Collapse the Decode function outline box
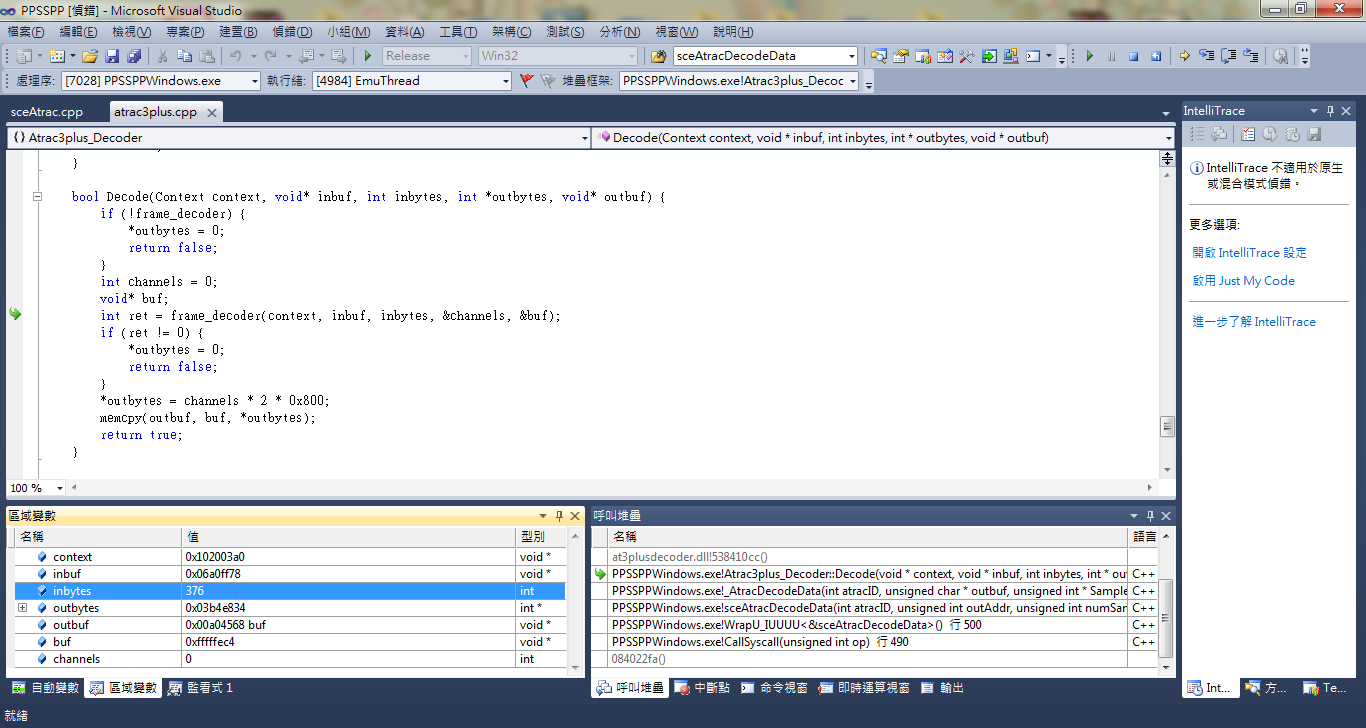 (x=37, y=197)
